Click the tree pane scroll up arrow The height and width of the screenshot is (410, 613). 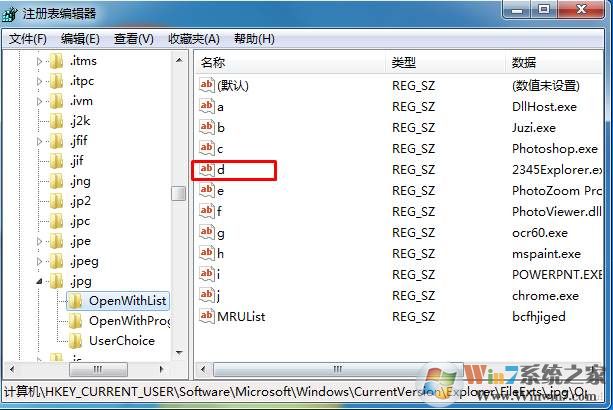[x=179, y=60]
